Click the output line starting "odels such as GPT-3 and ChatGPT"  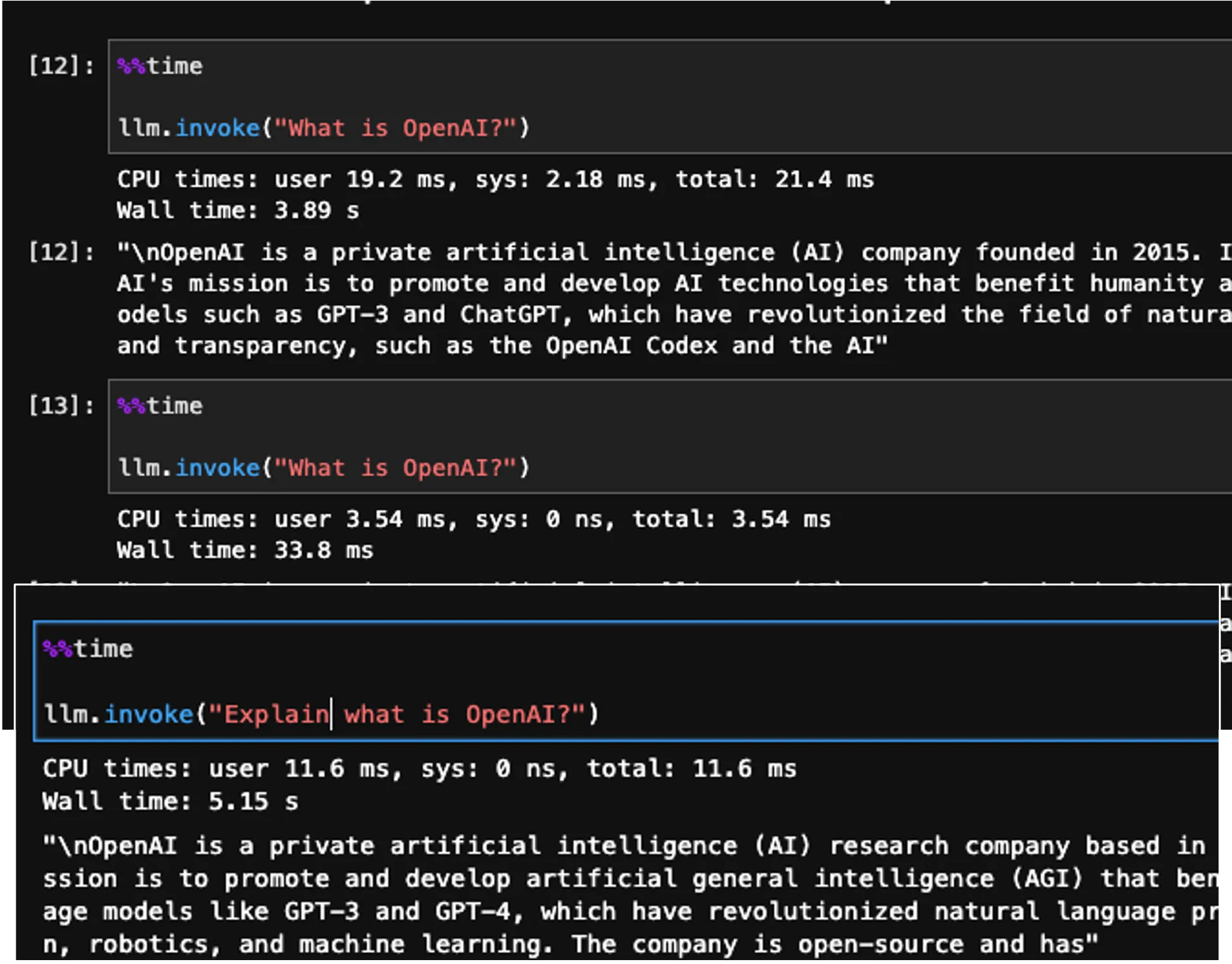coord(674,314)
